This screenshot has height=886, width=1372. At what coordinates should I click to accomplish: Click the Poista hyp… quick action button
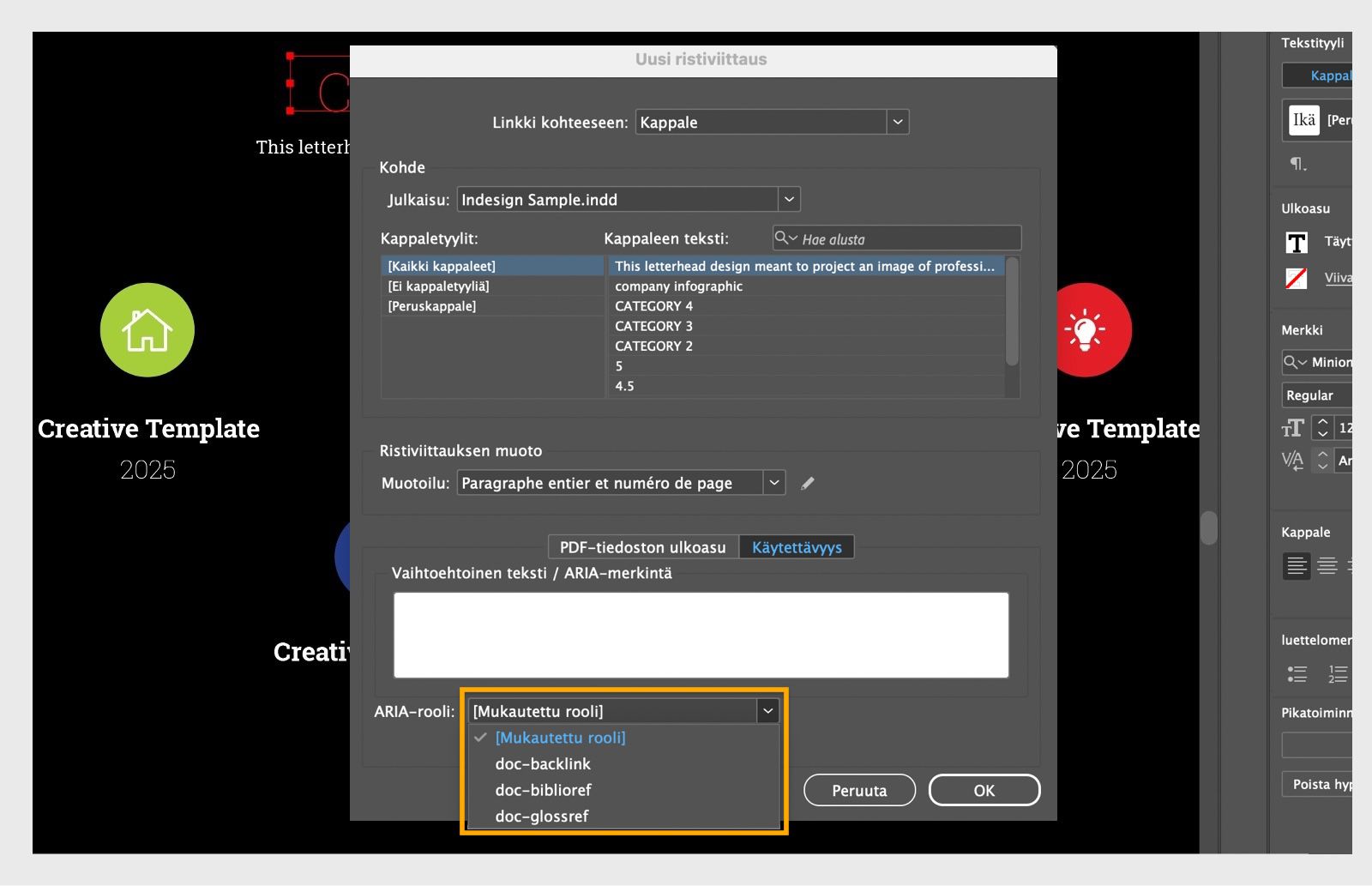(1317, 785)
